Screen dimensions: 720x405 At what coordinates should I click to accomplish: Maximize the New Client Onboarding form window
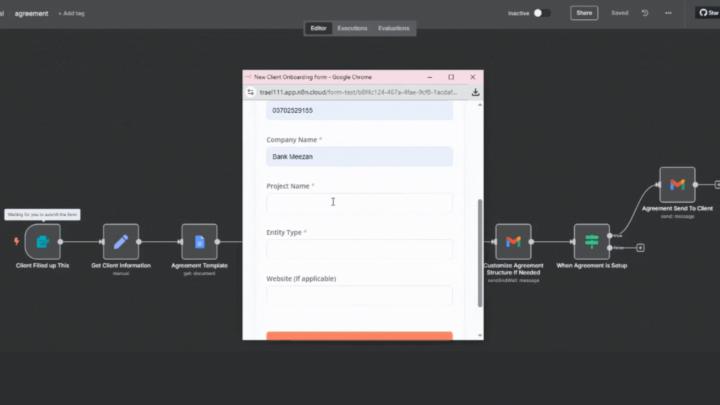(451, 77)
